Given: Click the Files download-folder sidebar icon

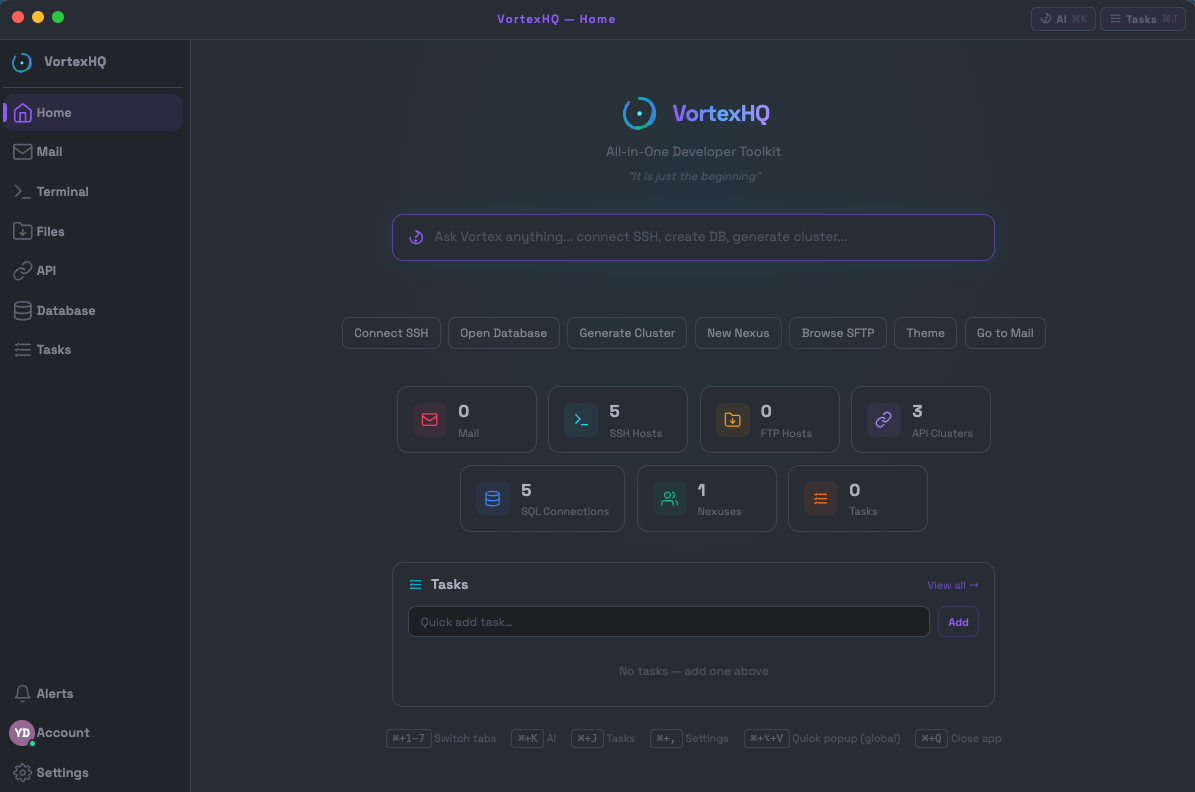Looking at the screenshot, I should tap(22, 231).
